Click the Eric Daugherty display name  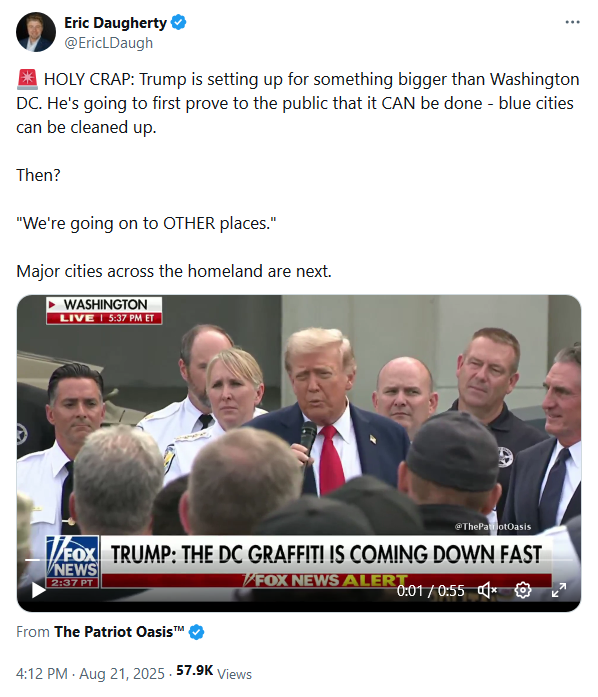[115, 23]
